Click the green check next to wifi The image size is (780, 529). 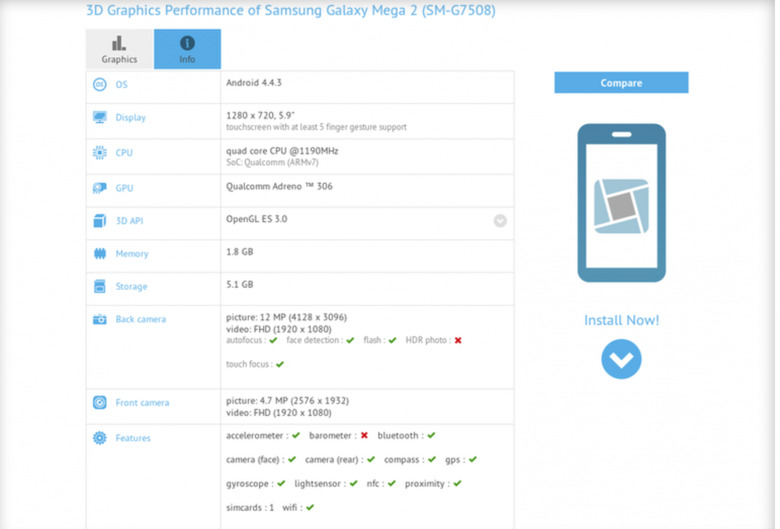(x=310, y=508)
